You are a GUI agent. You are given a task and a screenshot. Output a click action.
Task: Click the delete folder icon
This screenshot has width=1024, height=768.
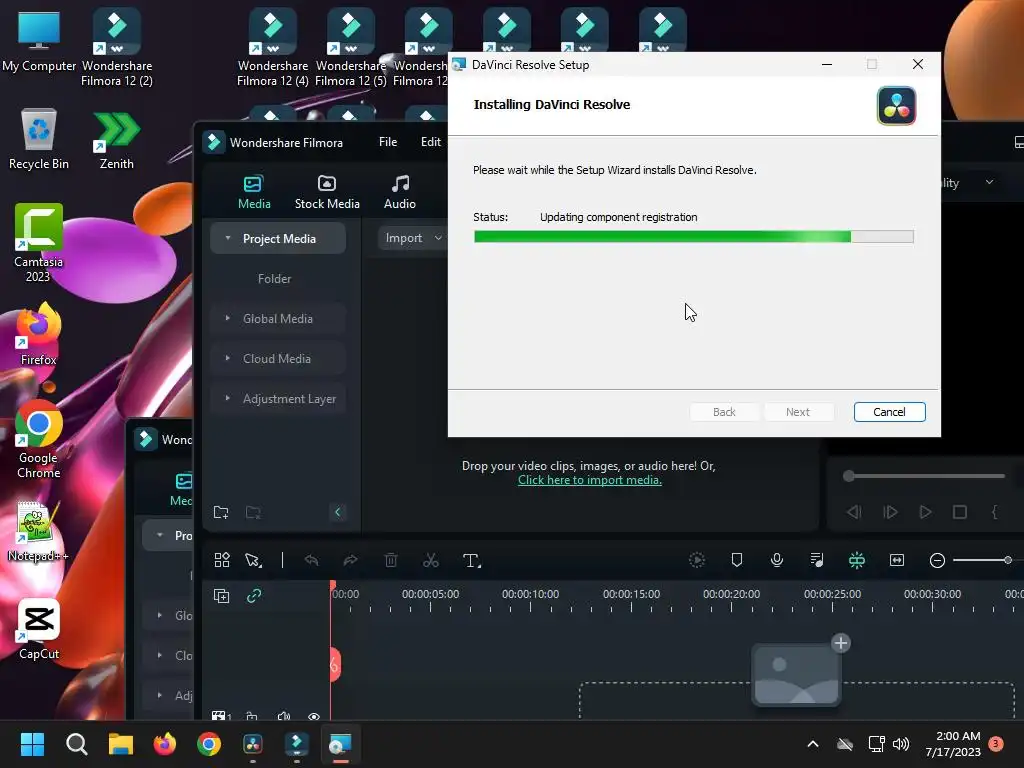click(253, 512)
